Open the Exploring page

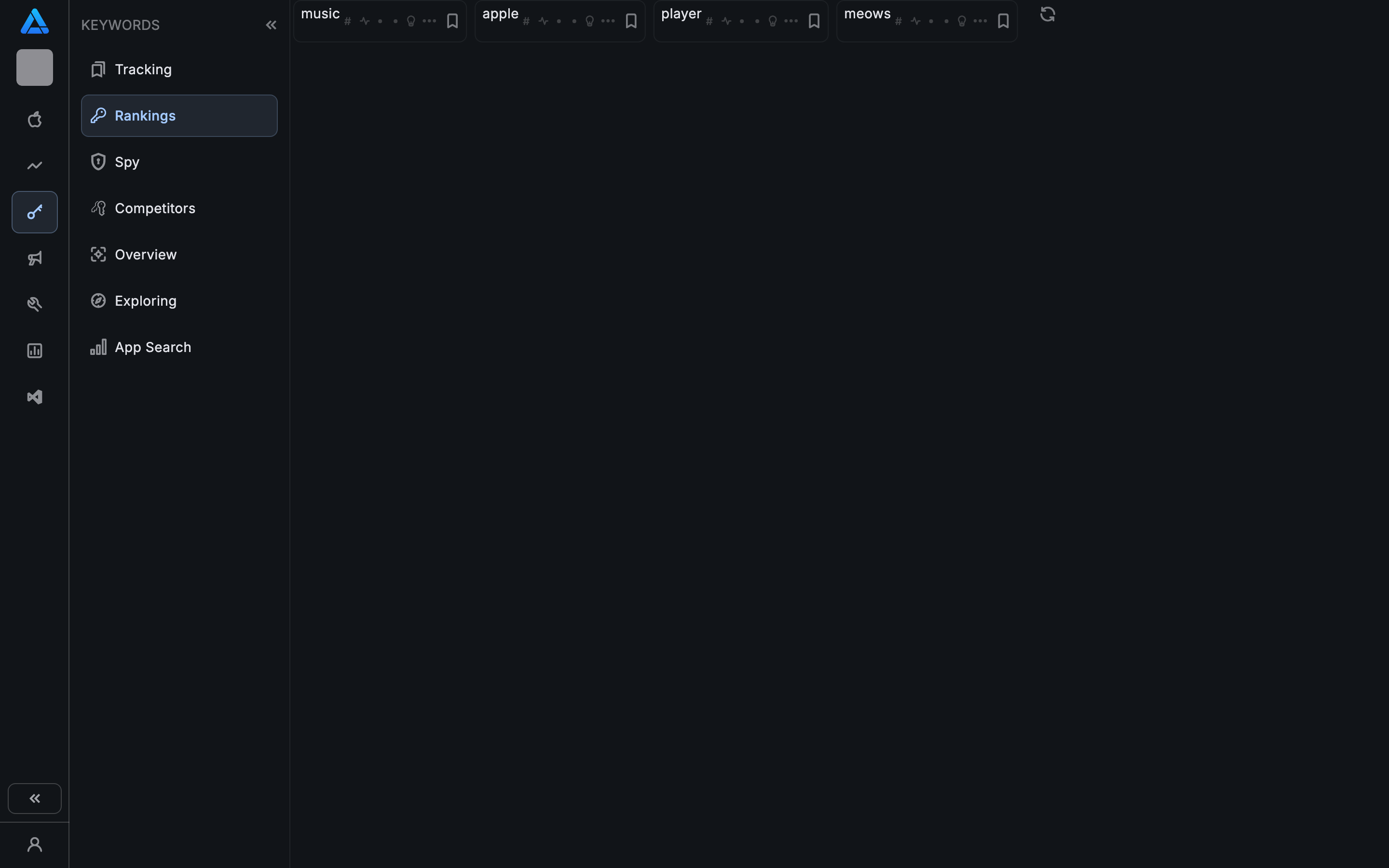pos(145,300)
